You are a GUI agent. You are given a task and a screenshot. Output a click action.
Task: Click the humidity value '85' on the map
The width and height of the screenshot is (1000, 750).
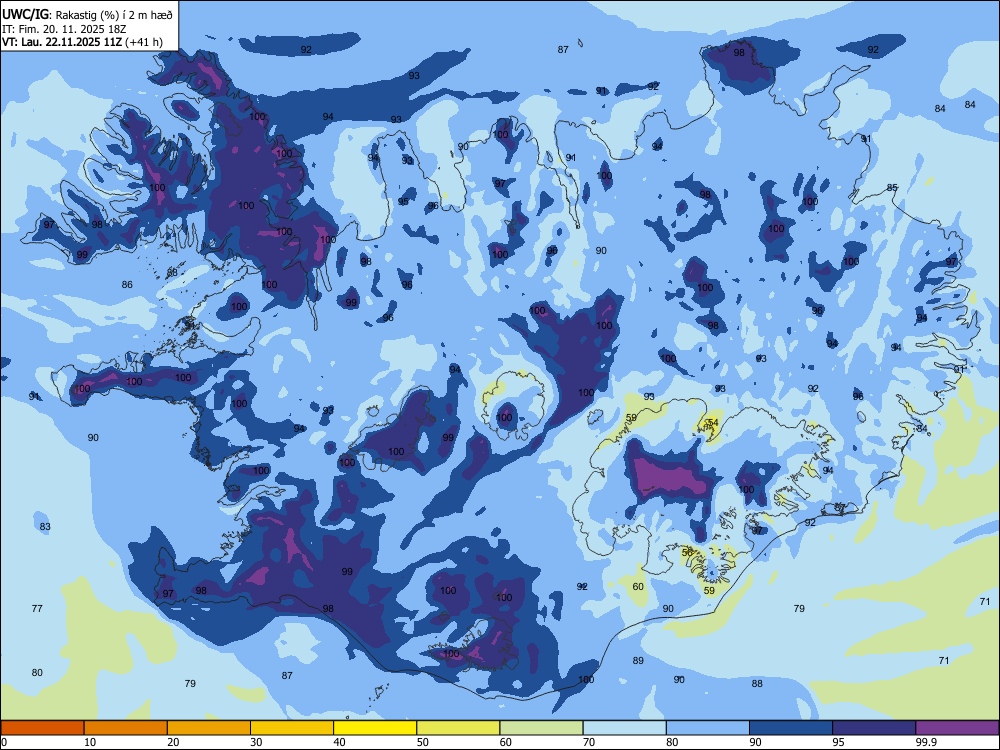[892, 188]
